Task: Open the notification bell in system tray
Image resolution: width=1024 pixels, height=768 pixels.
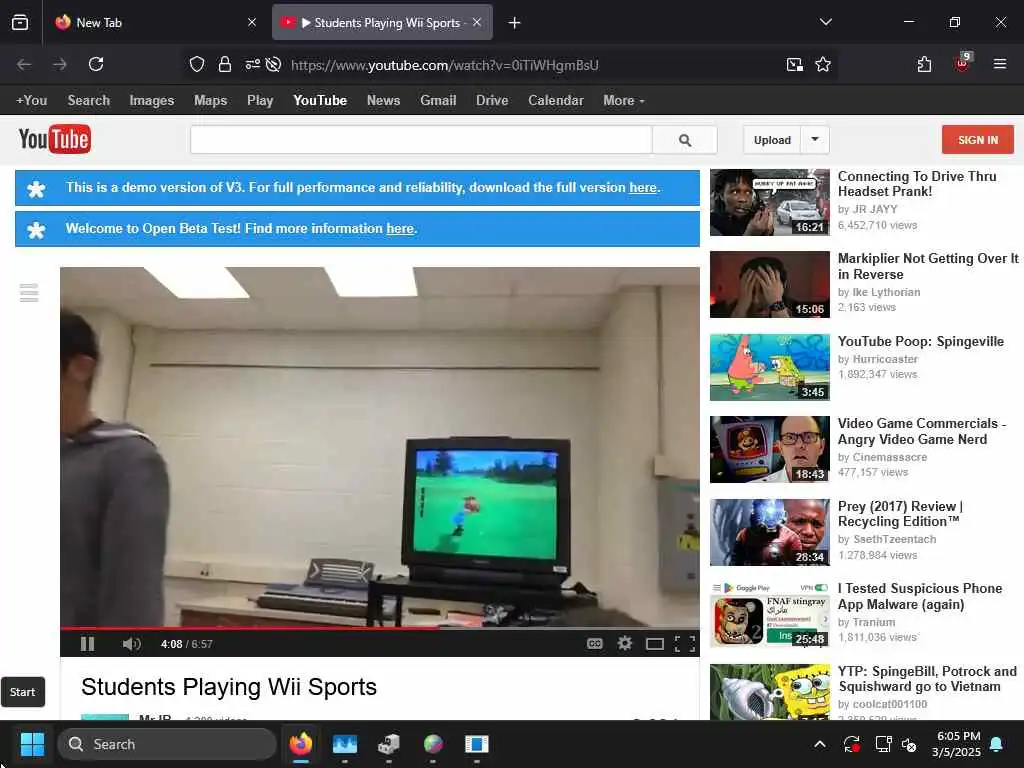Action: (997, 744)
